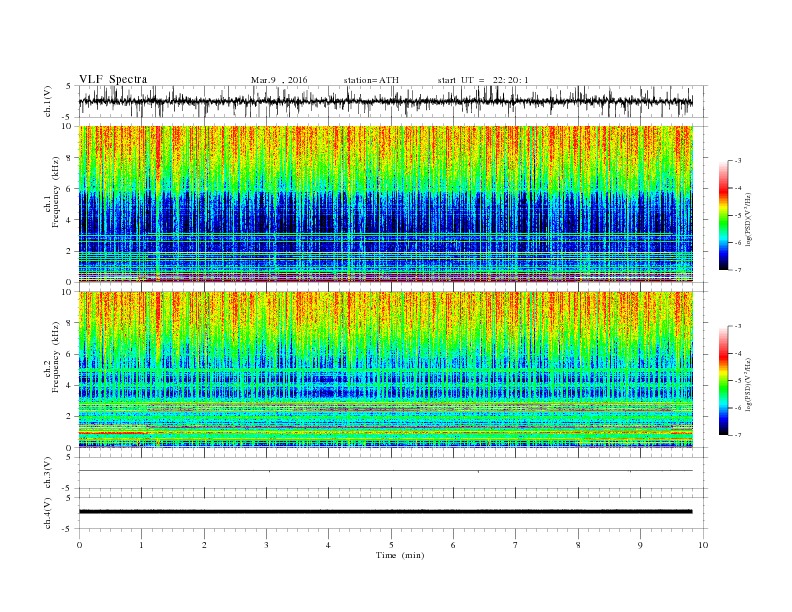Click the time axis tick label "1"
The height and width of the screenshot is (612, 792).
point(141,545)
